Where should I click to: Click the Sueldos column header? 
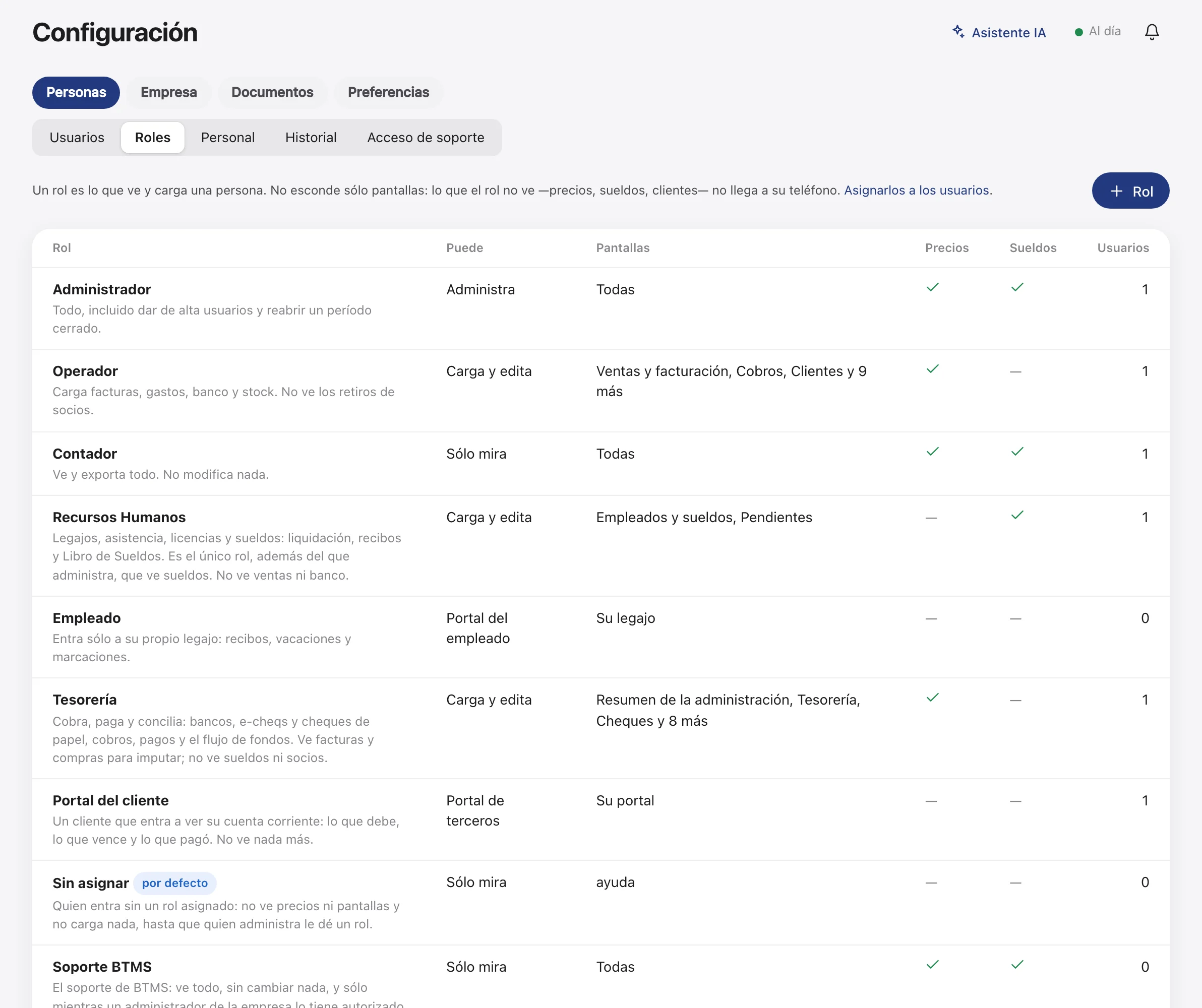(x=1033, y=248)
